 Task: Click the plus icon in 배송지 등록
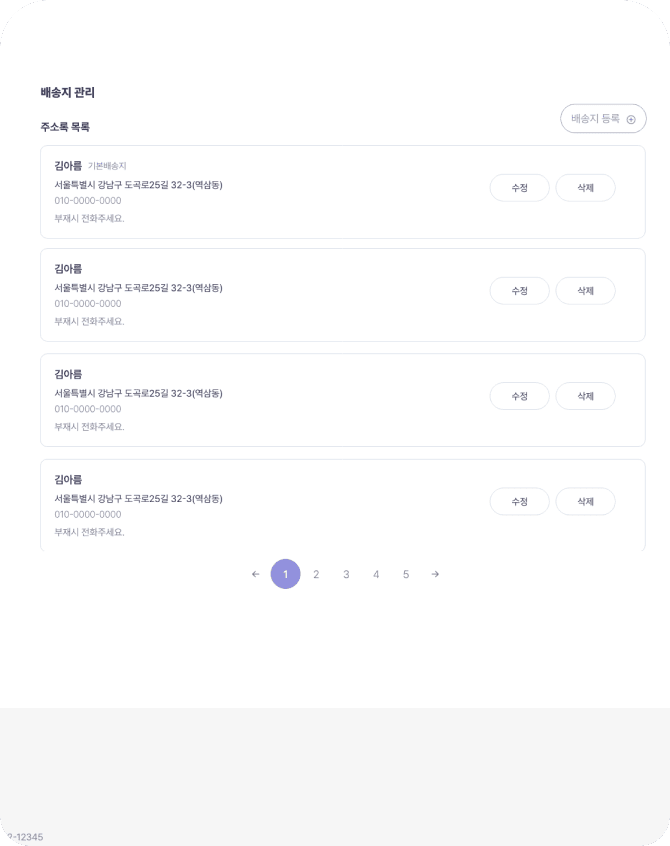(631, 119)
